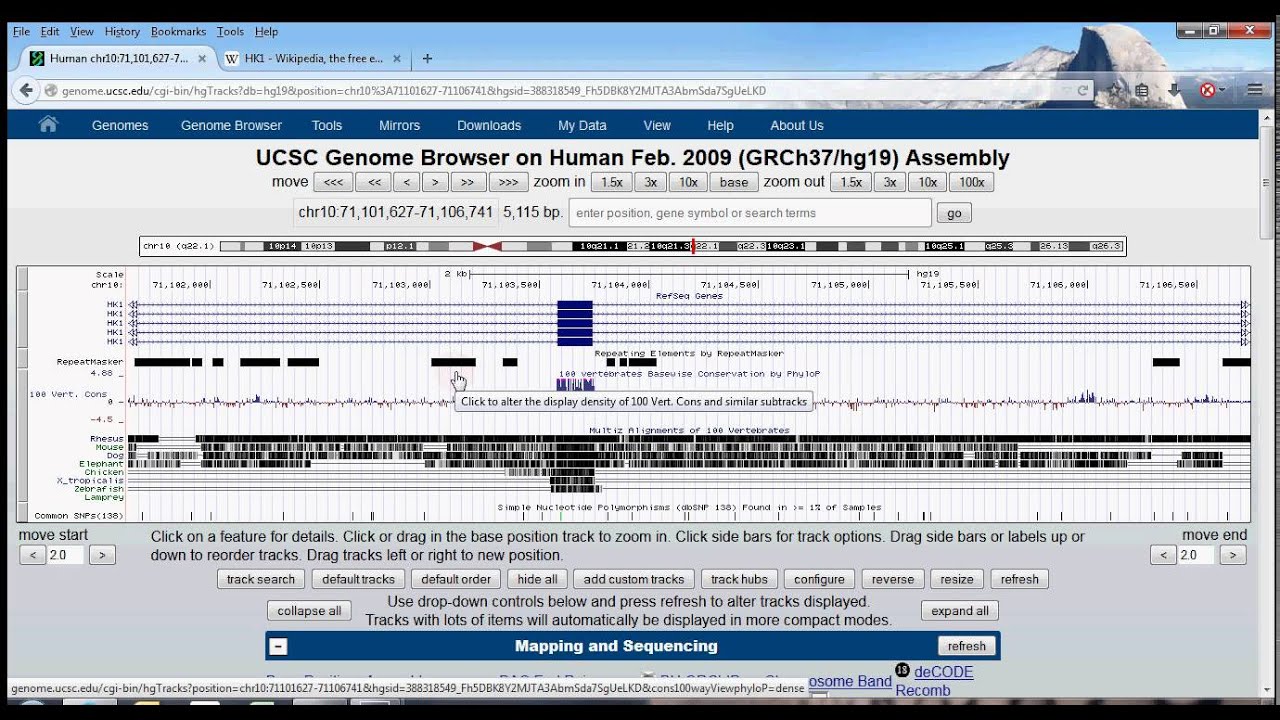1280x720 pixels.
Task: Zoom out 1.5x
Action: click(851, 182)
